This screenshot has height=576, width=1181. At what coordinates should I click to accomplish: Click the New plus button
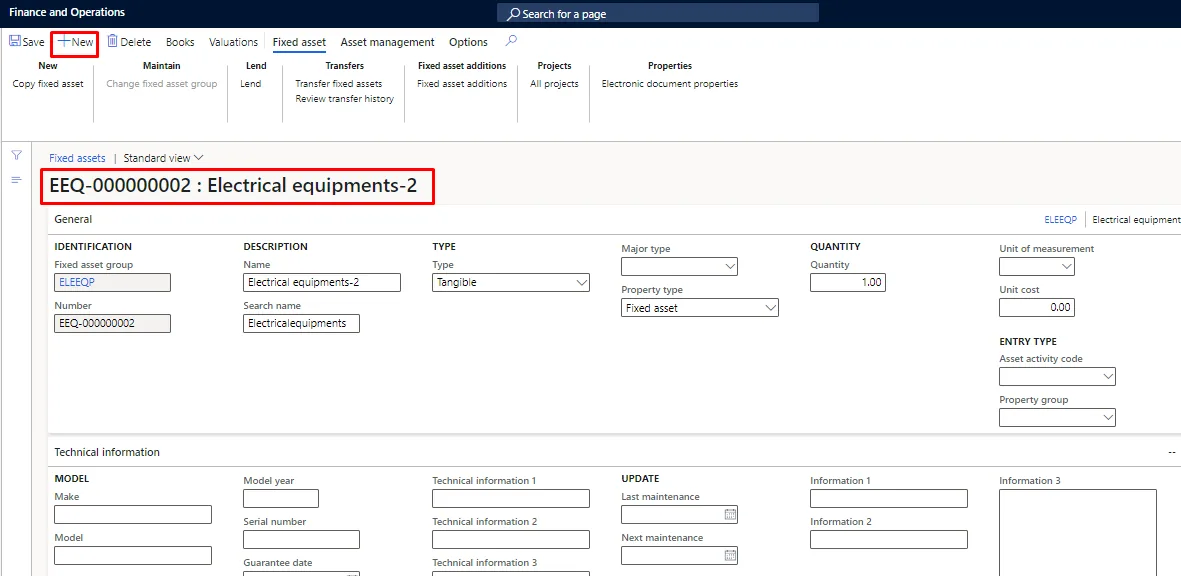coord(75,42)
